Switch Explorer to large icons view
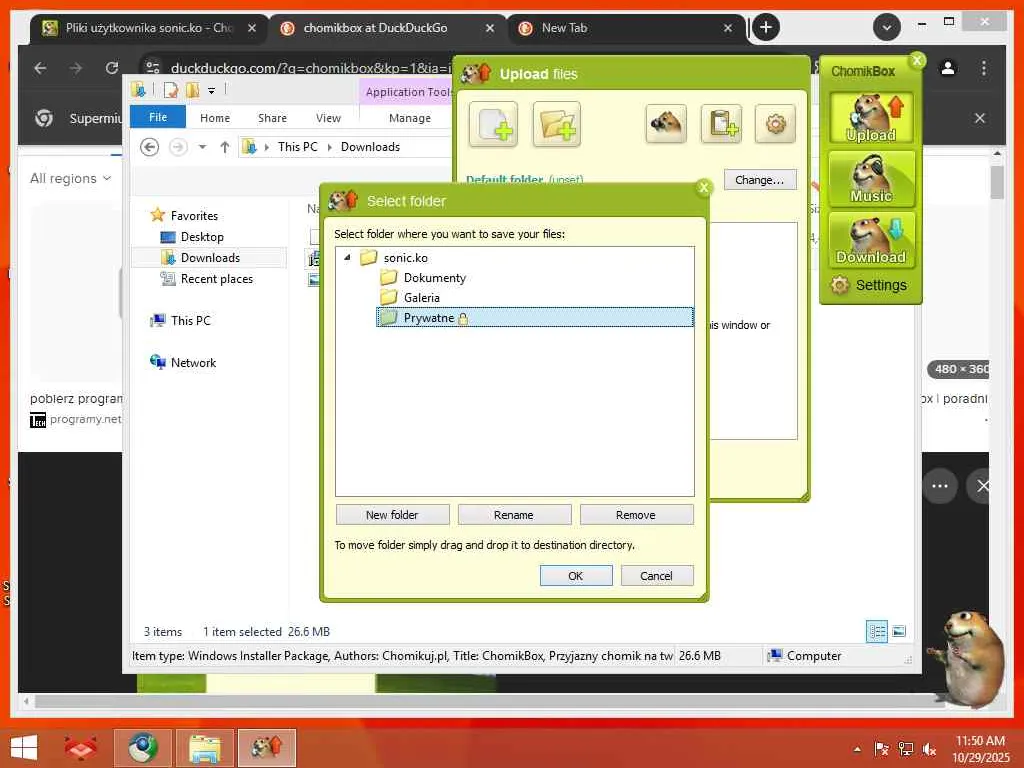The image size is (1024, 768). (x=899, y=632)
